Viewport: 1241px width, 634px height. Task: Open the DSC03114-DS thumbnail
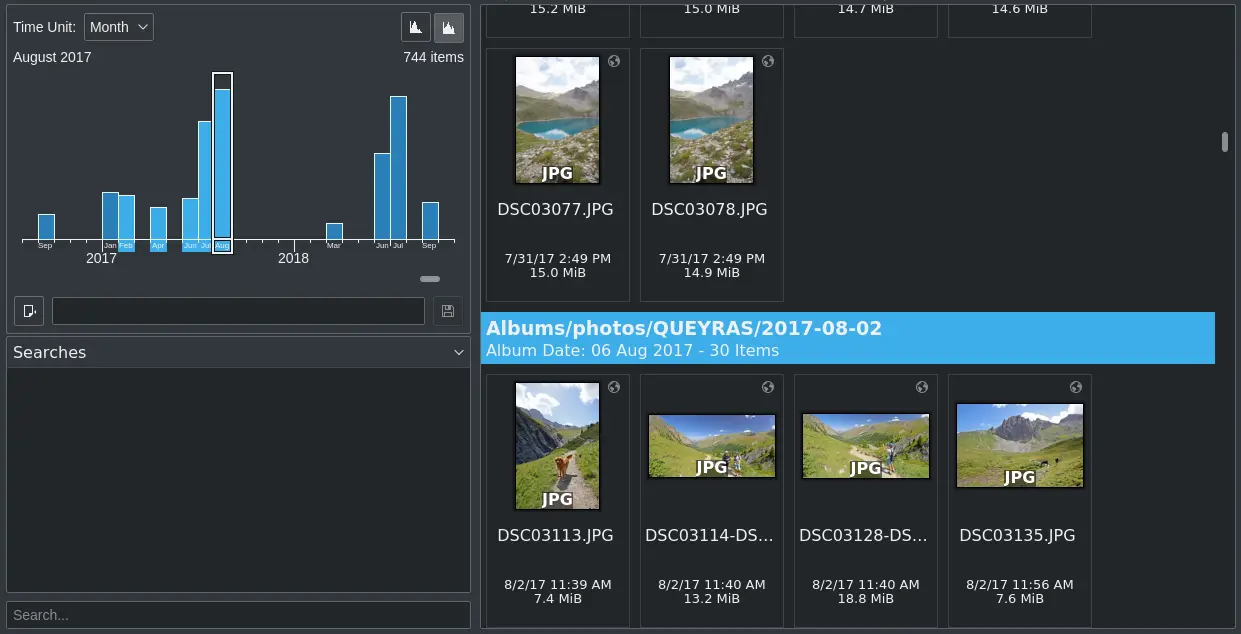[x=711, y=446]
